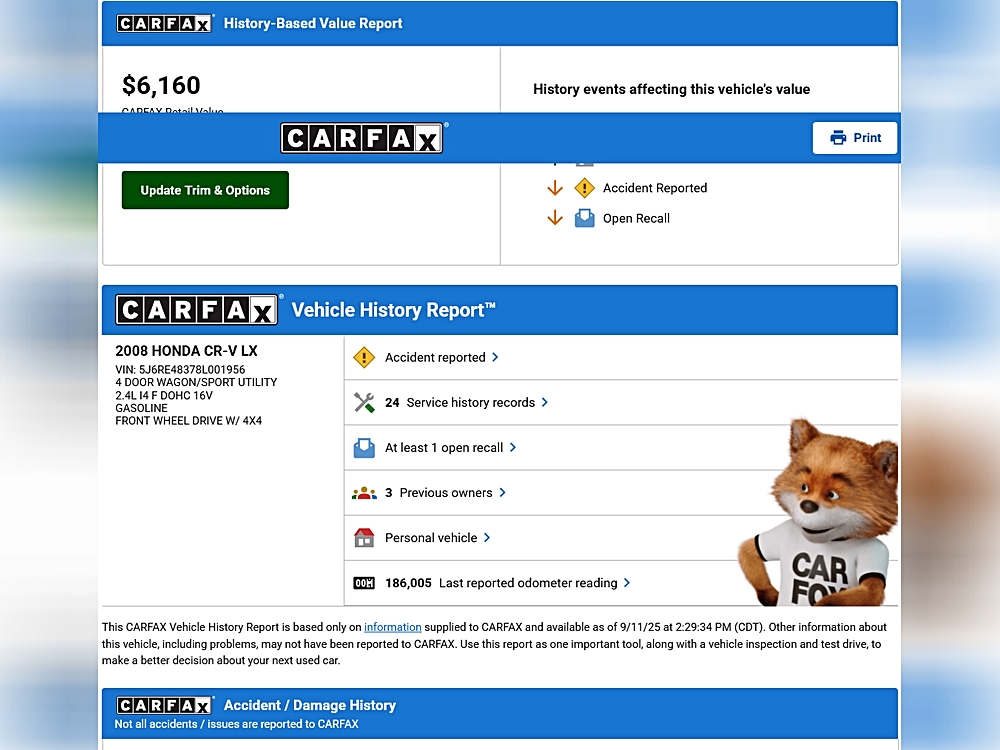
Task: Expand the Personal vehicle chevron
Action: (x=487, y=538)
